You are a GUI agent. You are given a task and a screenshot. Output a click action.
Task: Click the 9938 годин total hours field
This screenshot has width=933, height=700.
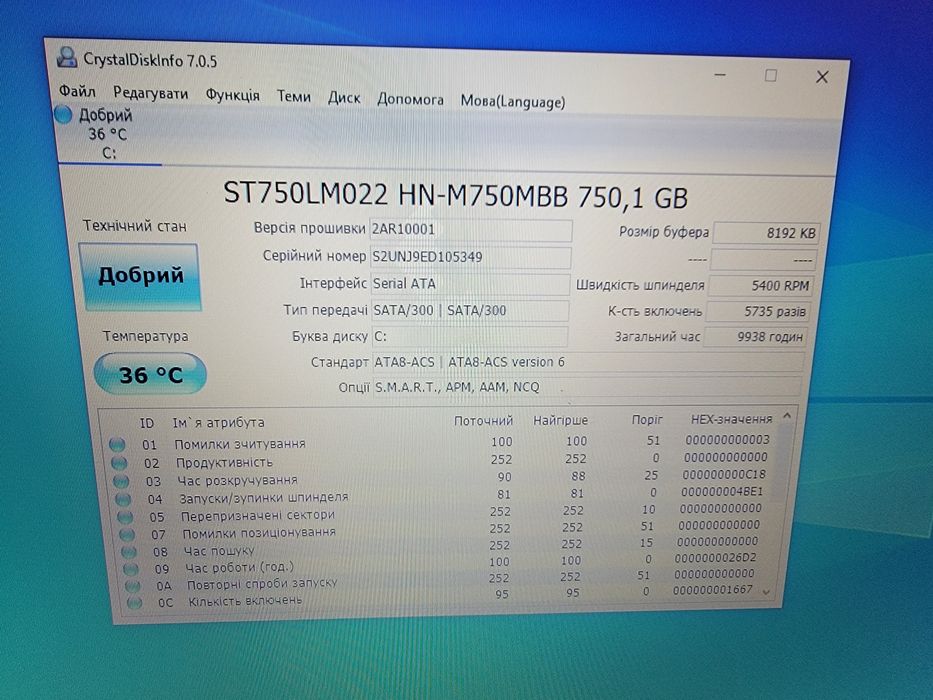tap(754, 337)
